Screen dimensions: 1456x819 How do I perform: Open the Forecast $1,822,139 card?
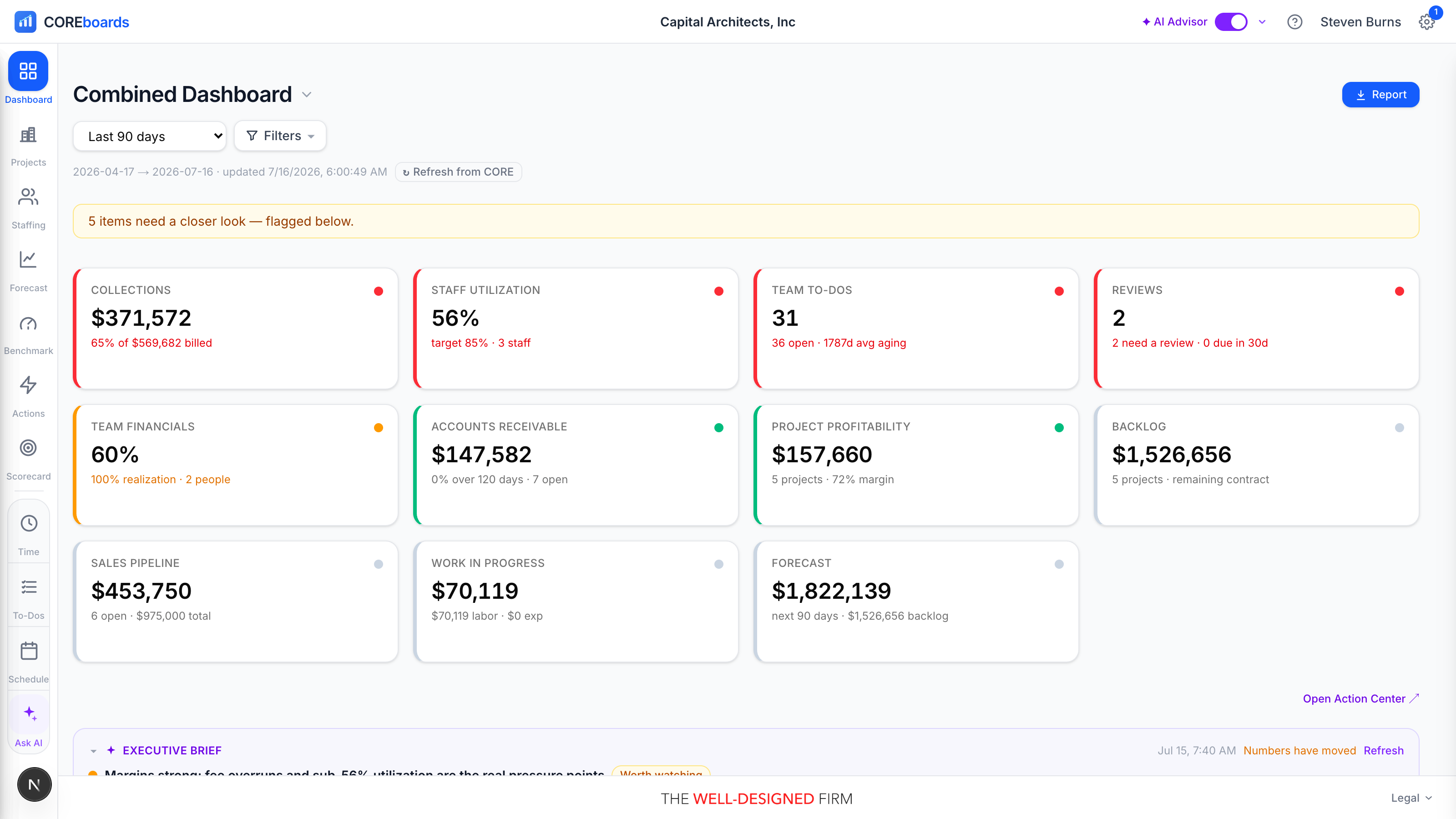click(916, 602)
